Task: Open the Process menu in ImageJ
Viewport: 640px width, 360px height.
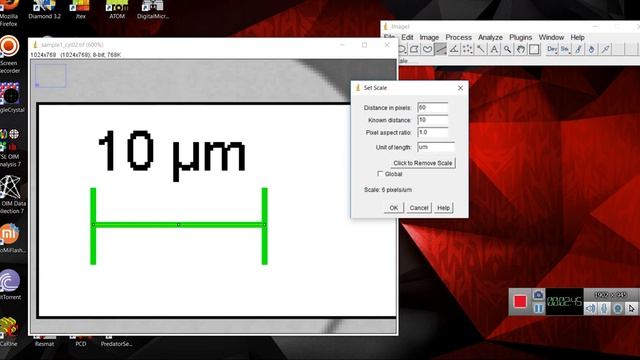Action: (x=458, y=37)
